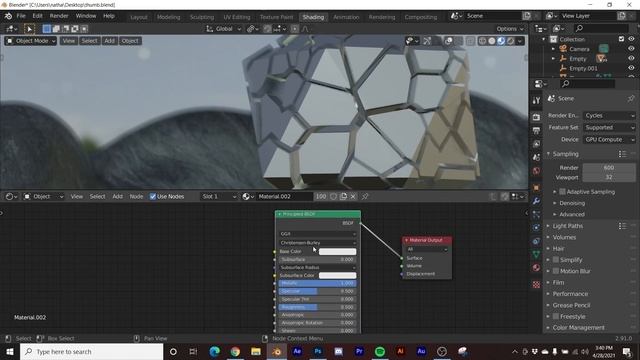Open Global transform orientation dropdown

[223, 29]
